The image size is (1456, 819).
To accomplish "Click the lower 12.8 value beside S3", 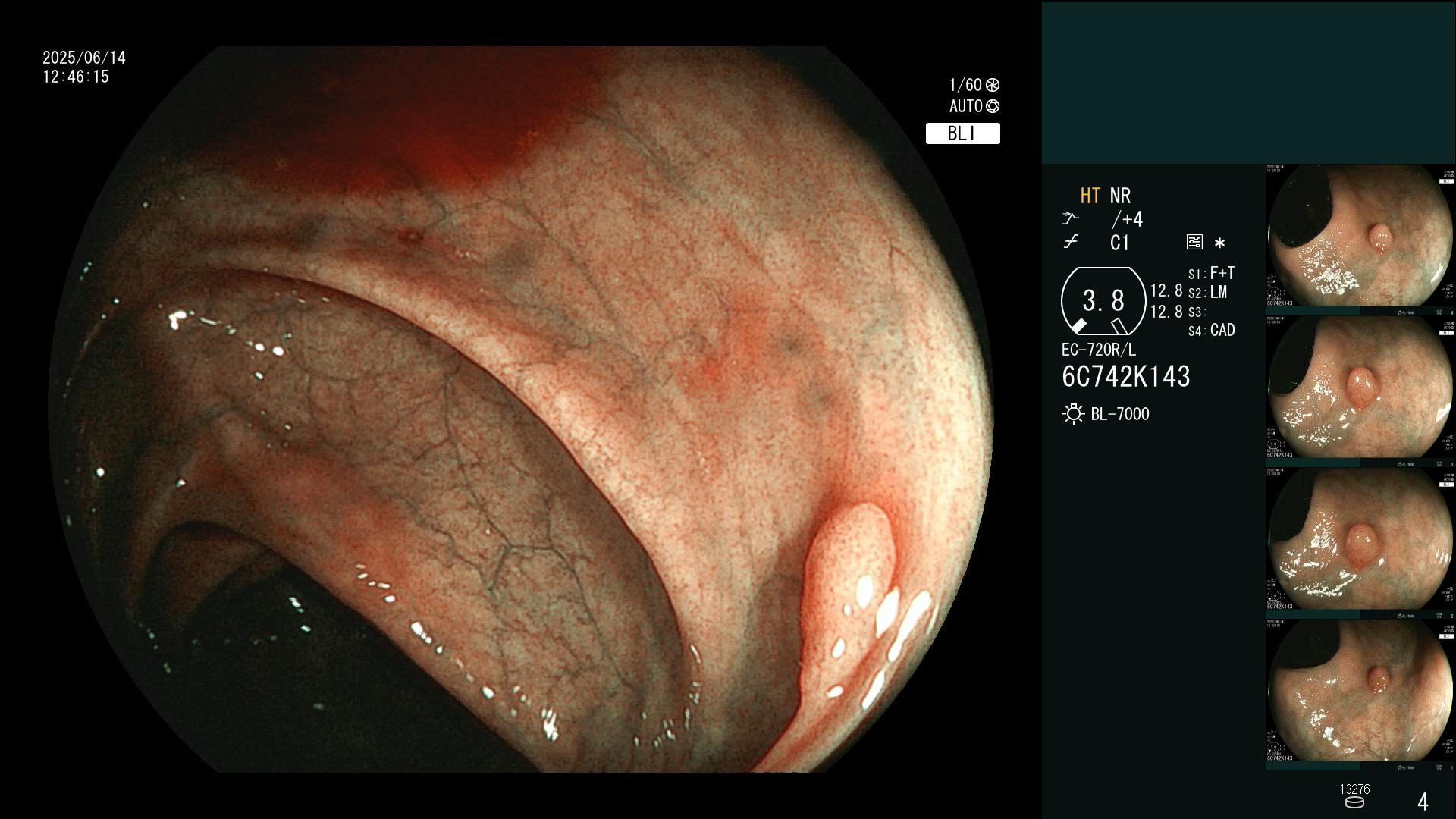I will point(1166,312).
